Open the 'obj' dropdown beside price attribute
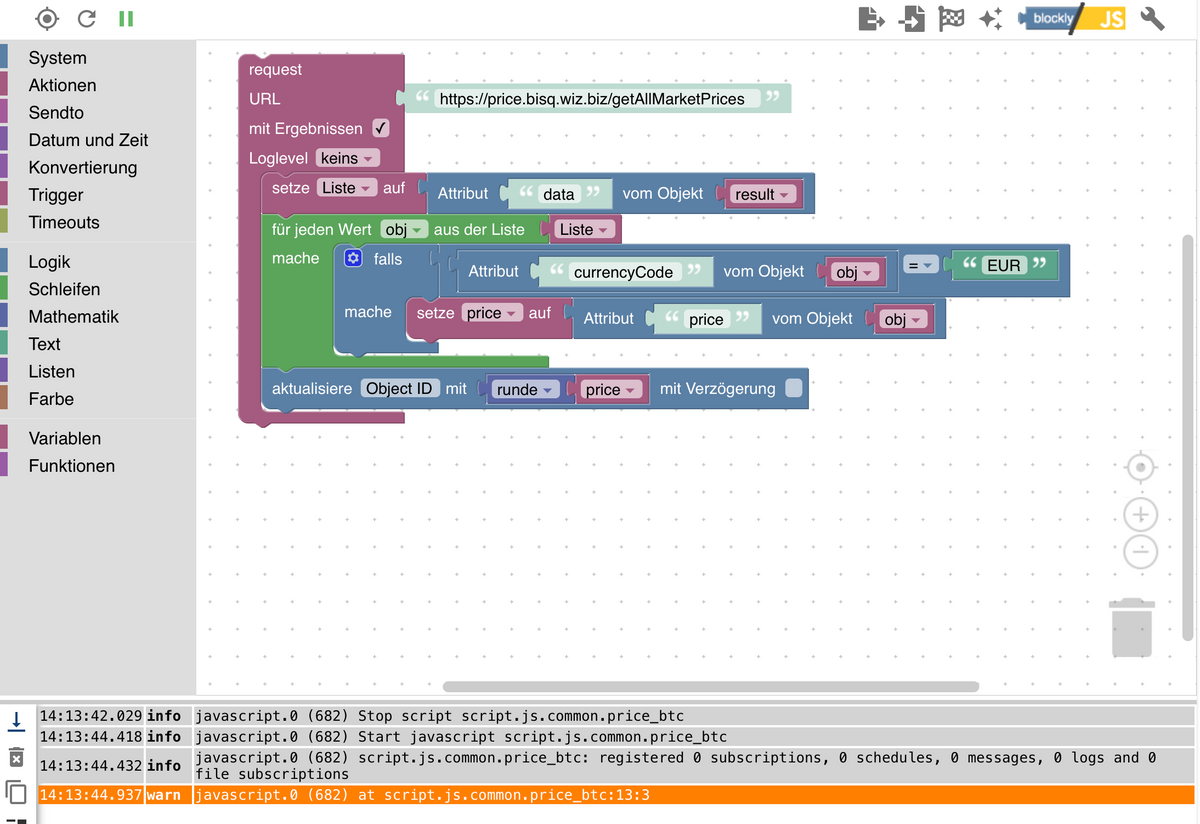 pyautogui.click(x=903, y=319)
